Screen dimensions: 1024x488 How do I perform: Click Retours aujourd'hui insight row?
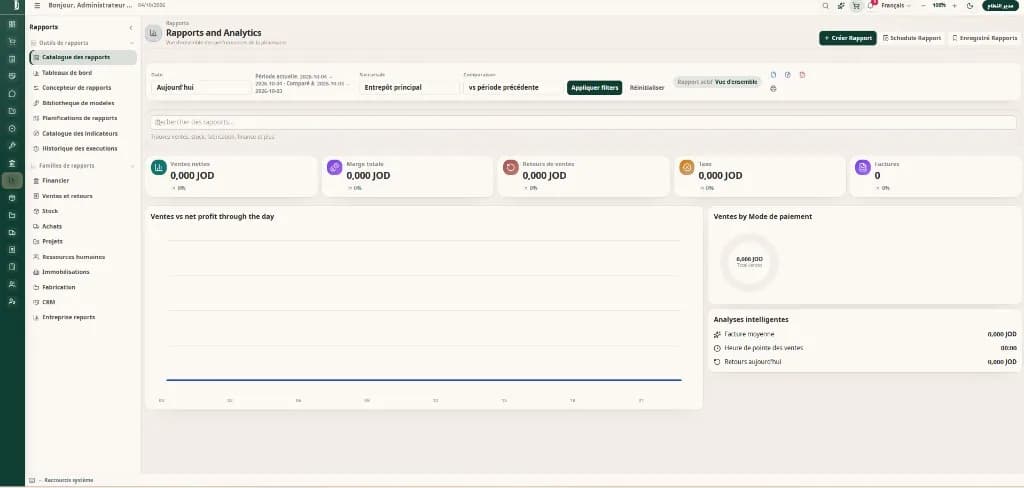pyautogui.click(x=865, y=361)
